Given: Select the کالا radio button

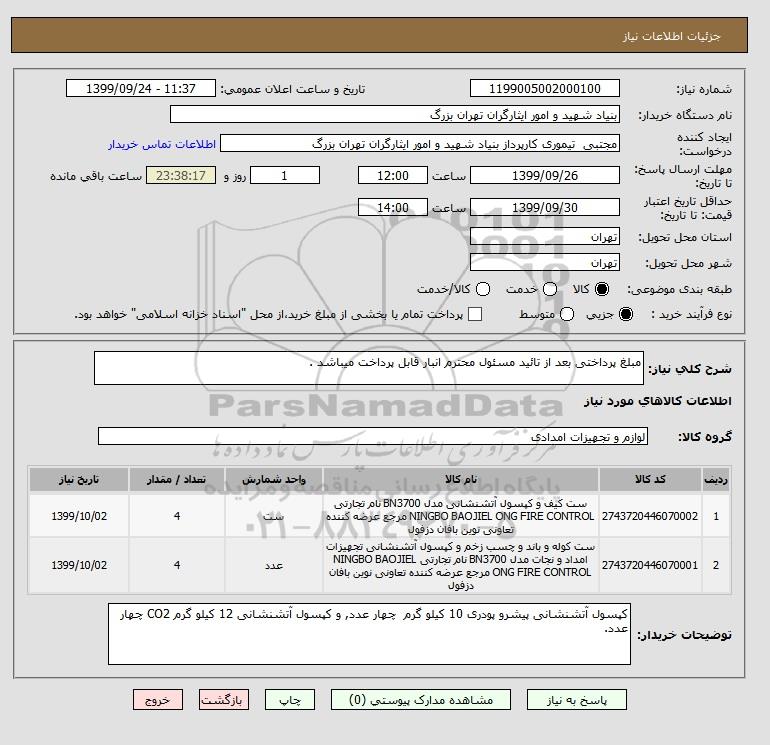Looking at the screenshot, I should tap(602, 289).
